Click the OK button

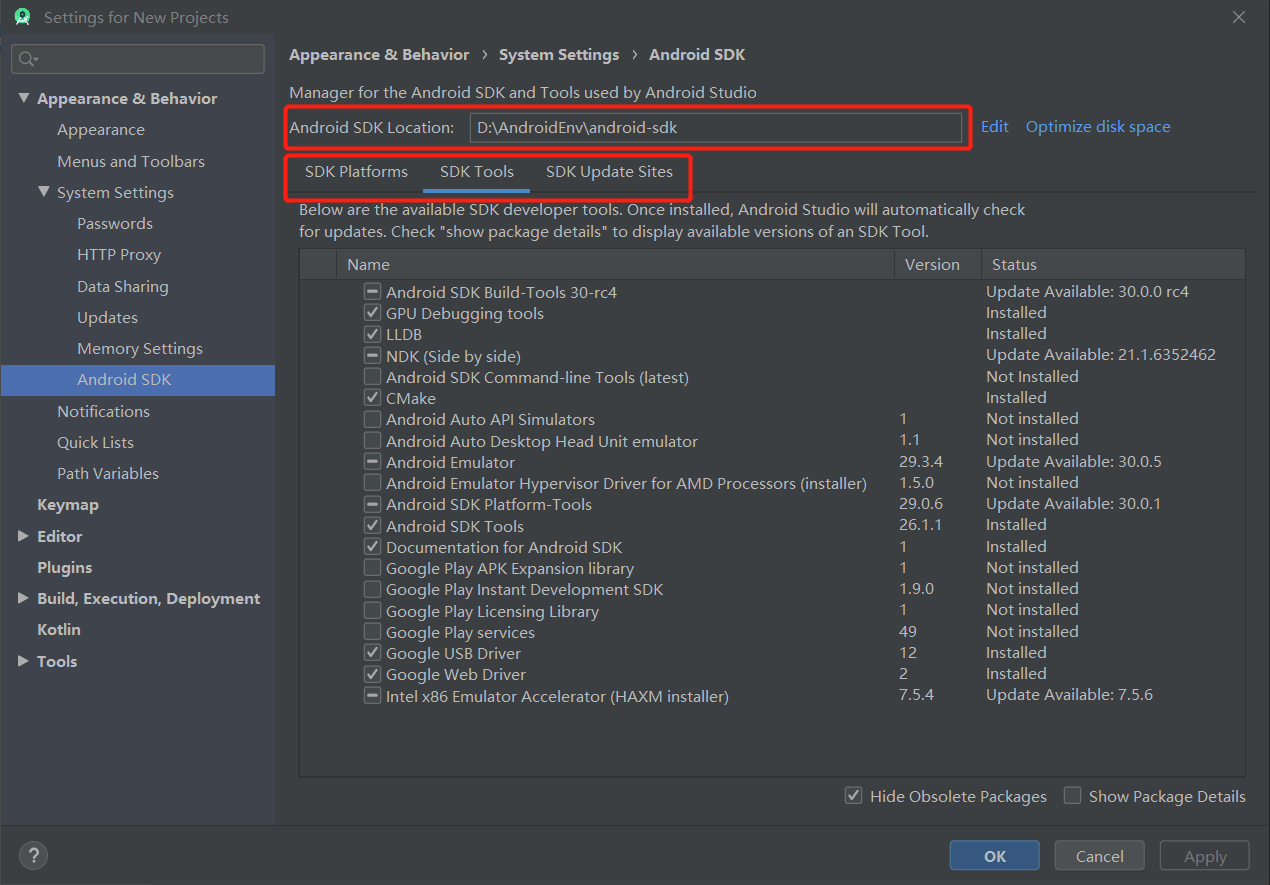click(x=995, y=856)
